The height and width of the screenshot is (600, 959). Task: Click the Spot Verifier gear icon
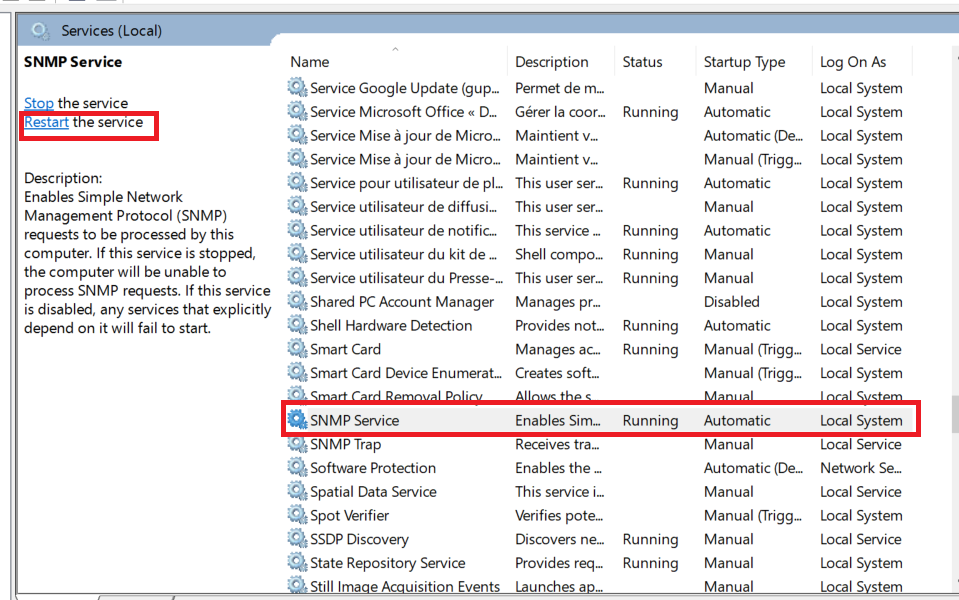click(x=297, y=516)
